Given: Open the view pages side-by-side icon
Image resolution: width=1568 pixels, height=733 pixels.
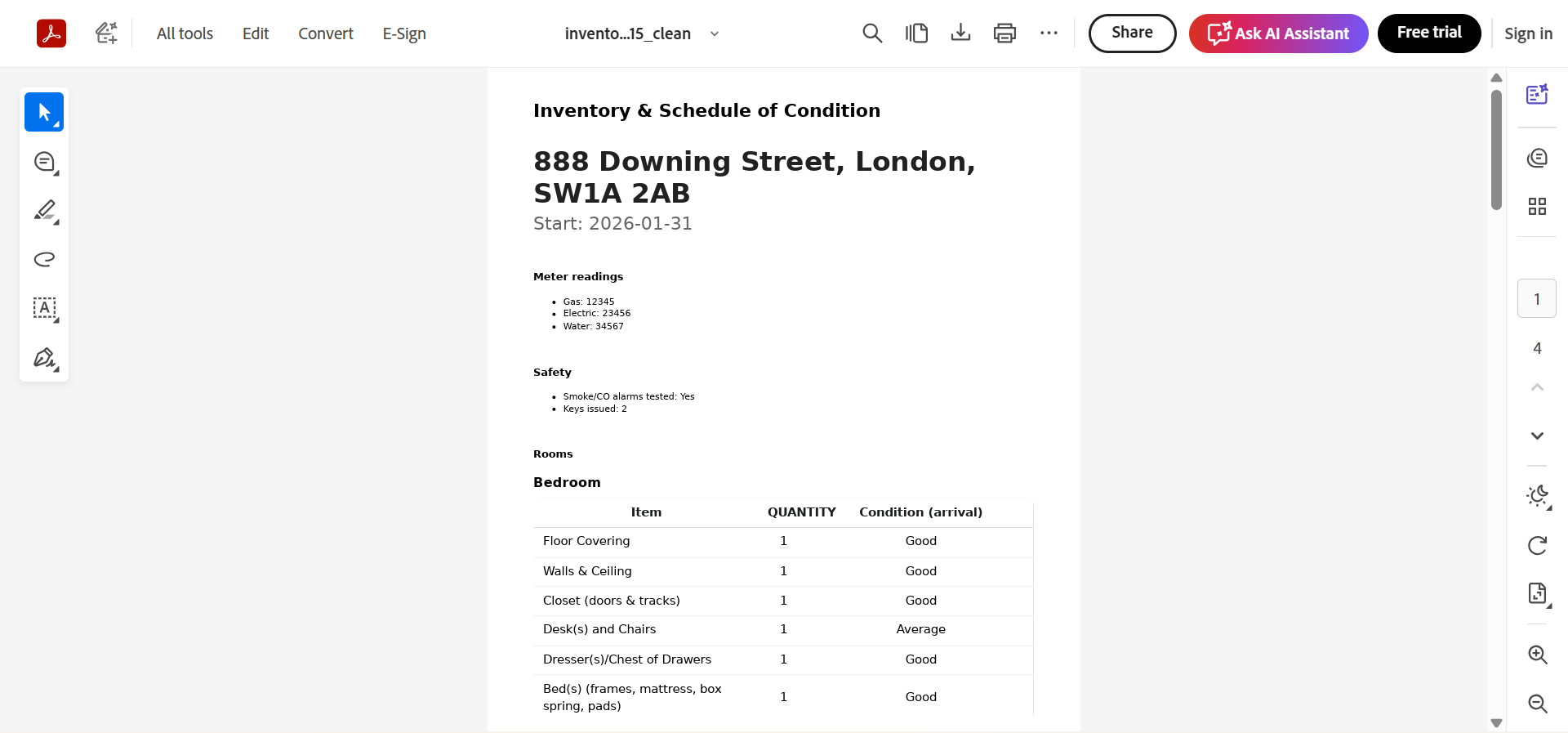Looking at the screenshot, I should click(x=916, y=34).
